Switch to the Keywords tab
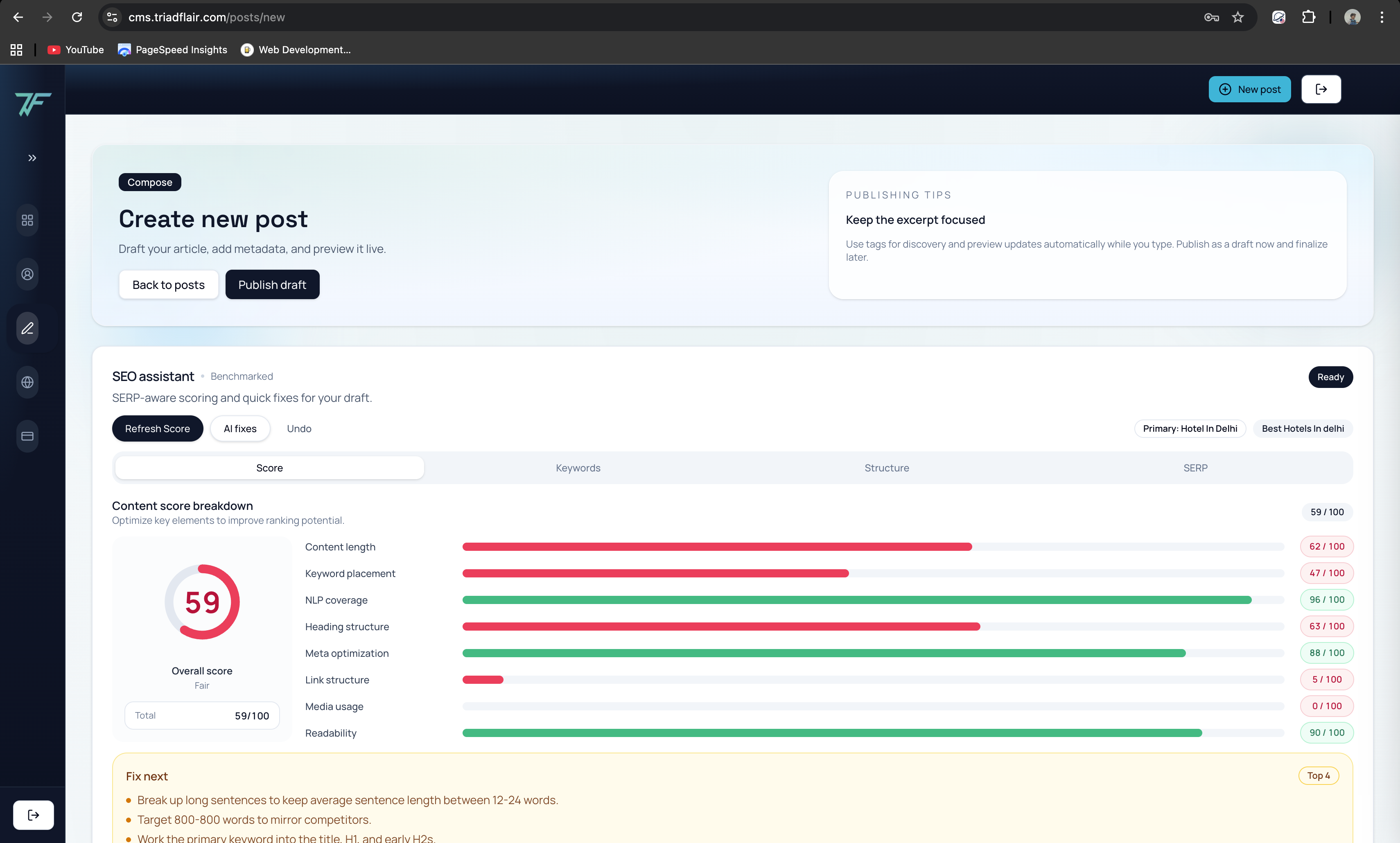The width and height of the screenshot is (1400, 843). [x=578, y=467]
